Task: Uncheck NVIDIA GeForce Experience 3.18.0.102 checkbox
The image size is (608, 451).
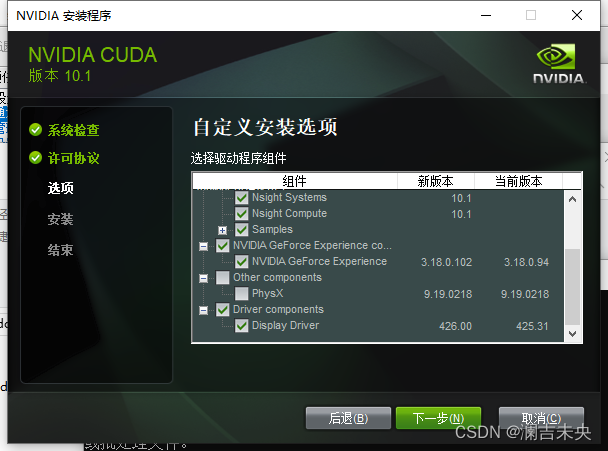Action: click(242, 262)
